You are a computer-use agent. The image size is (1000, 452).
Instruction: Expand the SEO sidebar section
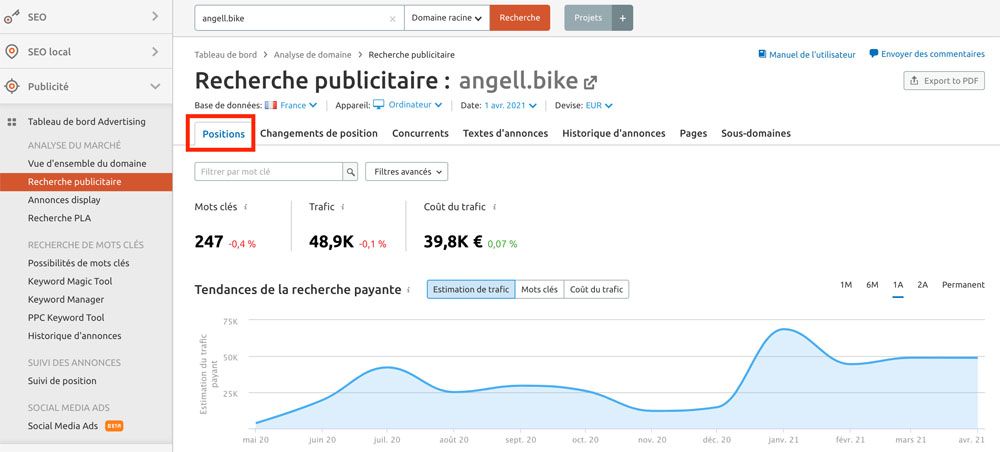click(x=155, y=17)
